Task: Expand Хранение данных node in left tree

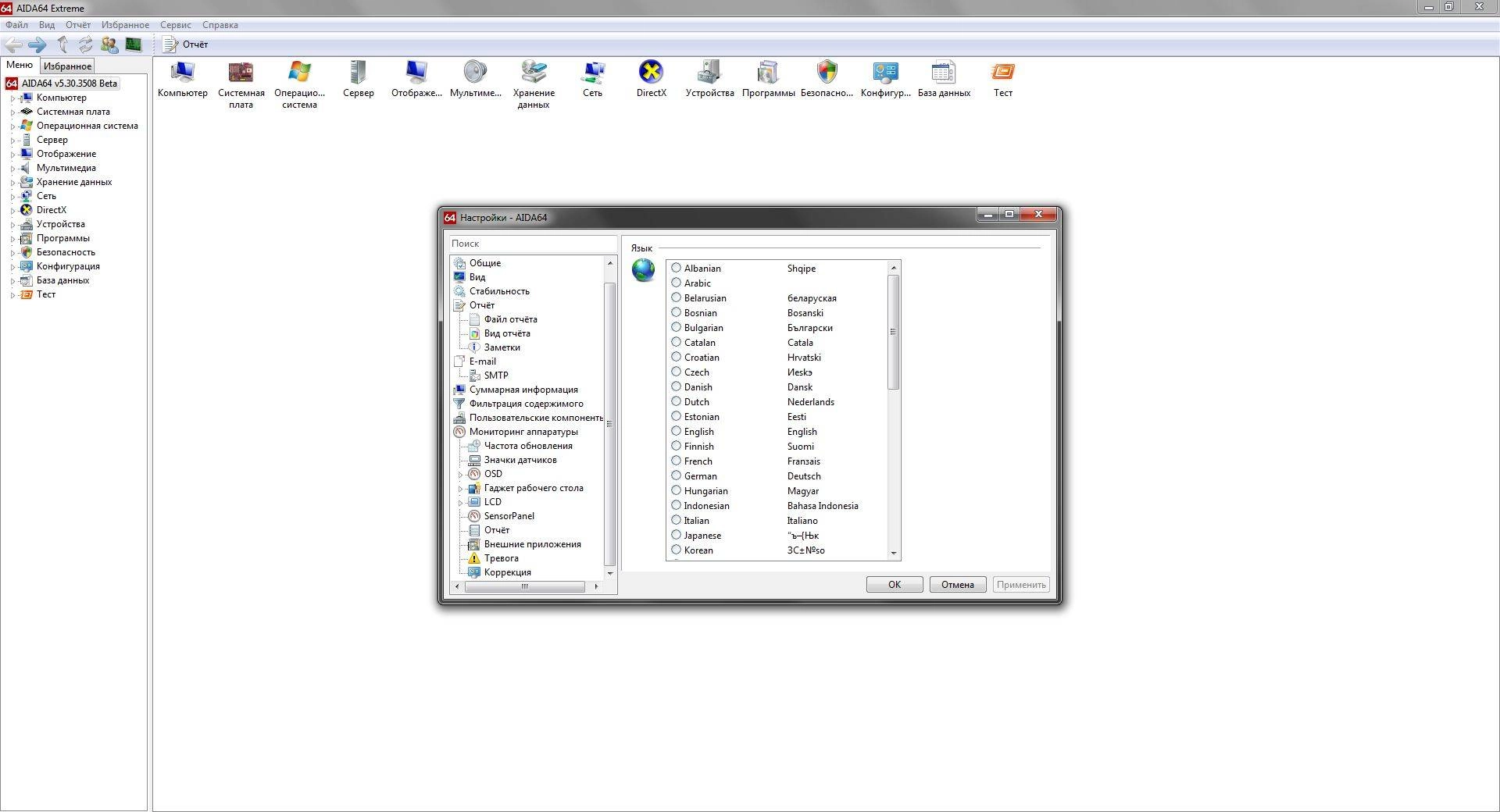Action: 12,183
